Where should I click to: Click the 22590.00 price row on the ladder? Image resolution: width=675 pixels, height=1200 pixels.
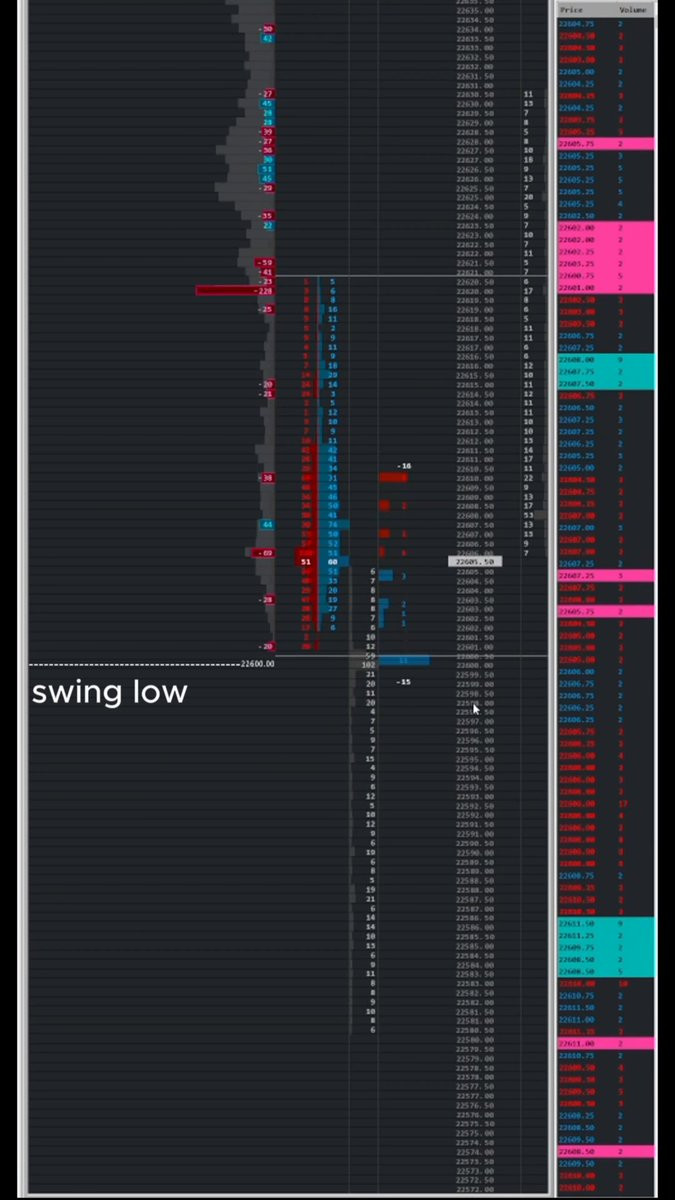click(475, 852)
